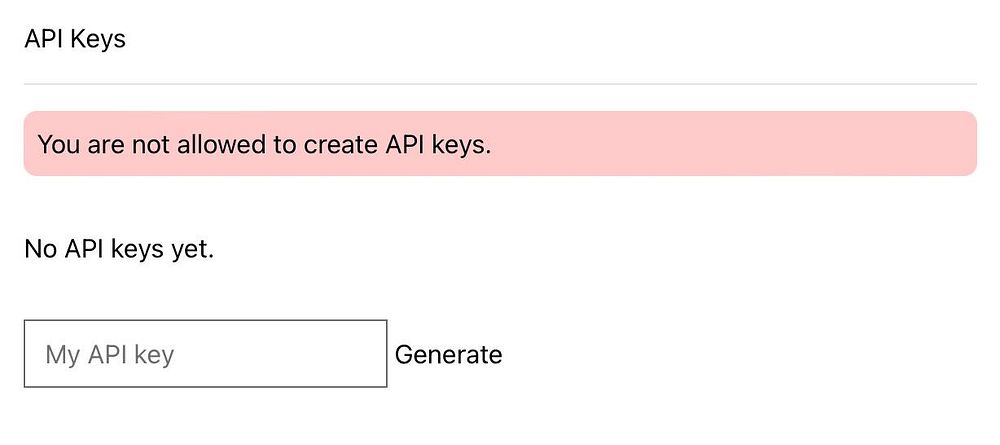Place cursor in the key name field
This screenshot has width=1000, height=445.
[205, 354]
